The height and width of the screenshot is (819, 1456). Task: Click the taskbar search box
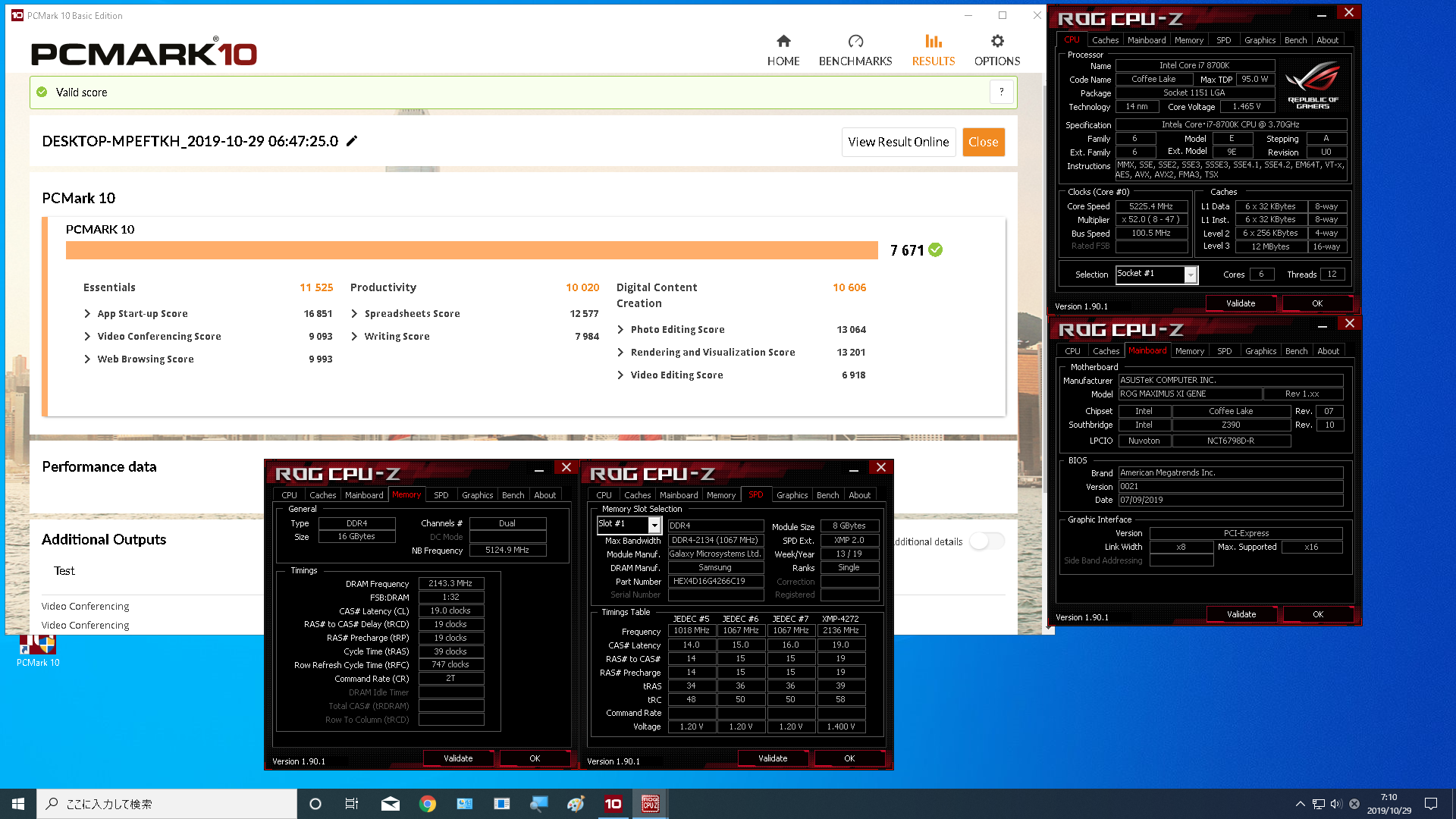pyautogui.click(x=167, y=804)
